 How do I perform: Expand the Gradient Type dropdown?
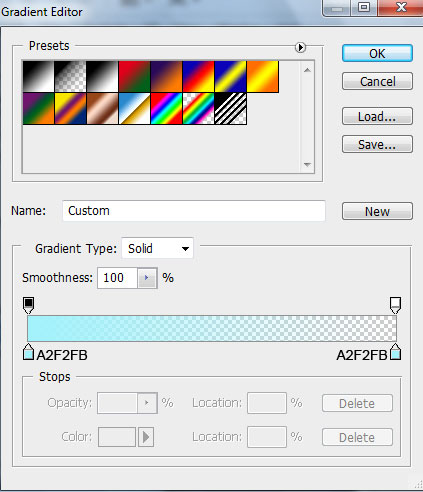pos(157,248)
